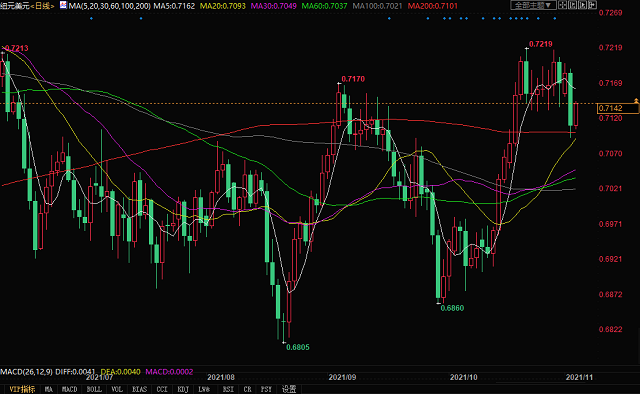
Task: Select the RSI indicator tab
Action: [x=228, y=389]
